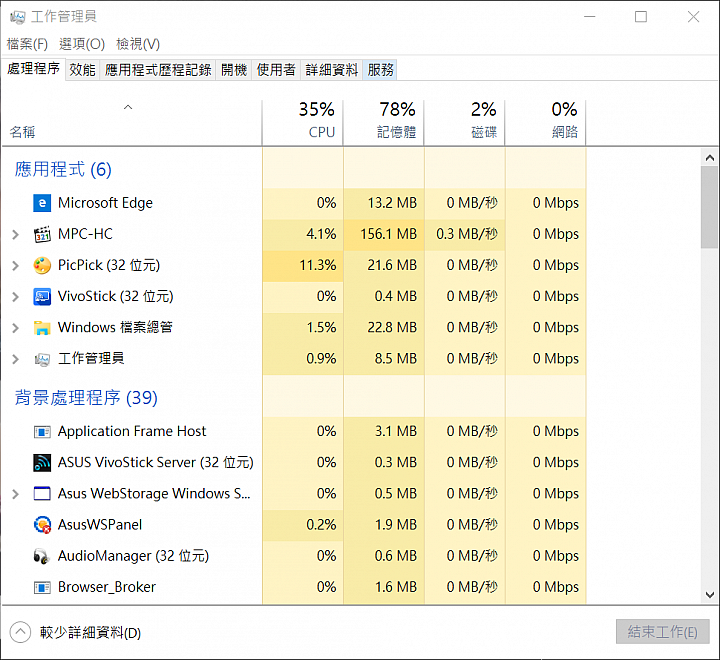720x660 pixels.
Task: Click the 結束工作(E) button
Action: point(663,632)
